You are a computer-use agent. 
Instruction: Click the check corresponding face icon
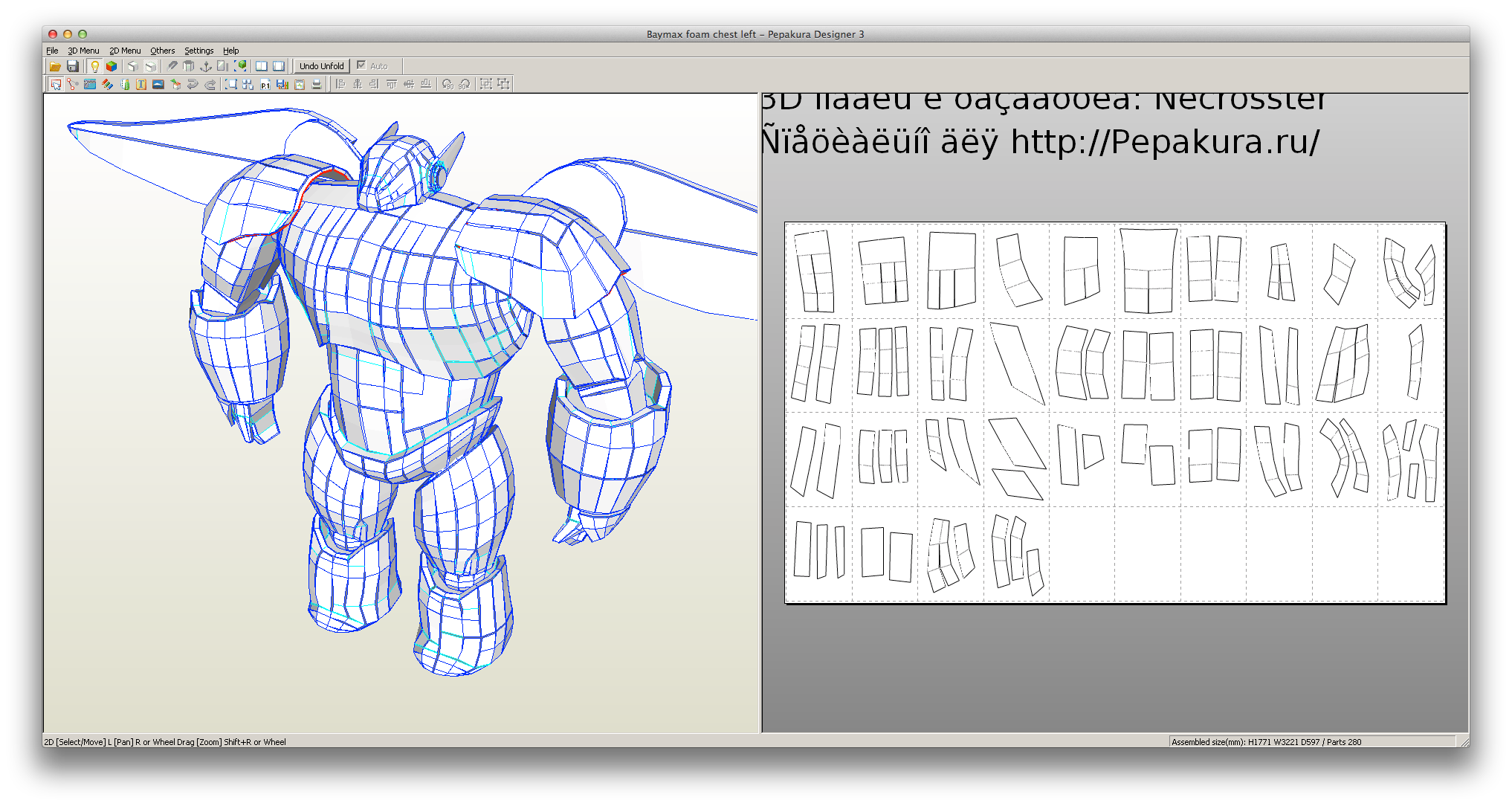coord(124,84)
